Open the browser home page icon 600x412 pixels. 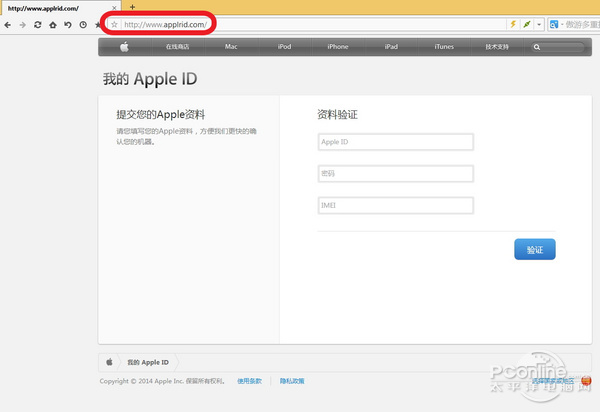tap(53, 25)
